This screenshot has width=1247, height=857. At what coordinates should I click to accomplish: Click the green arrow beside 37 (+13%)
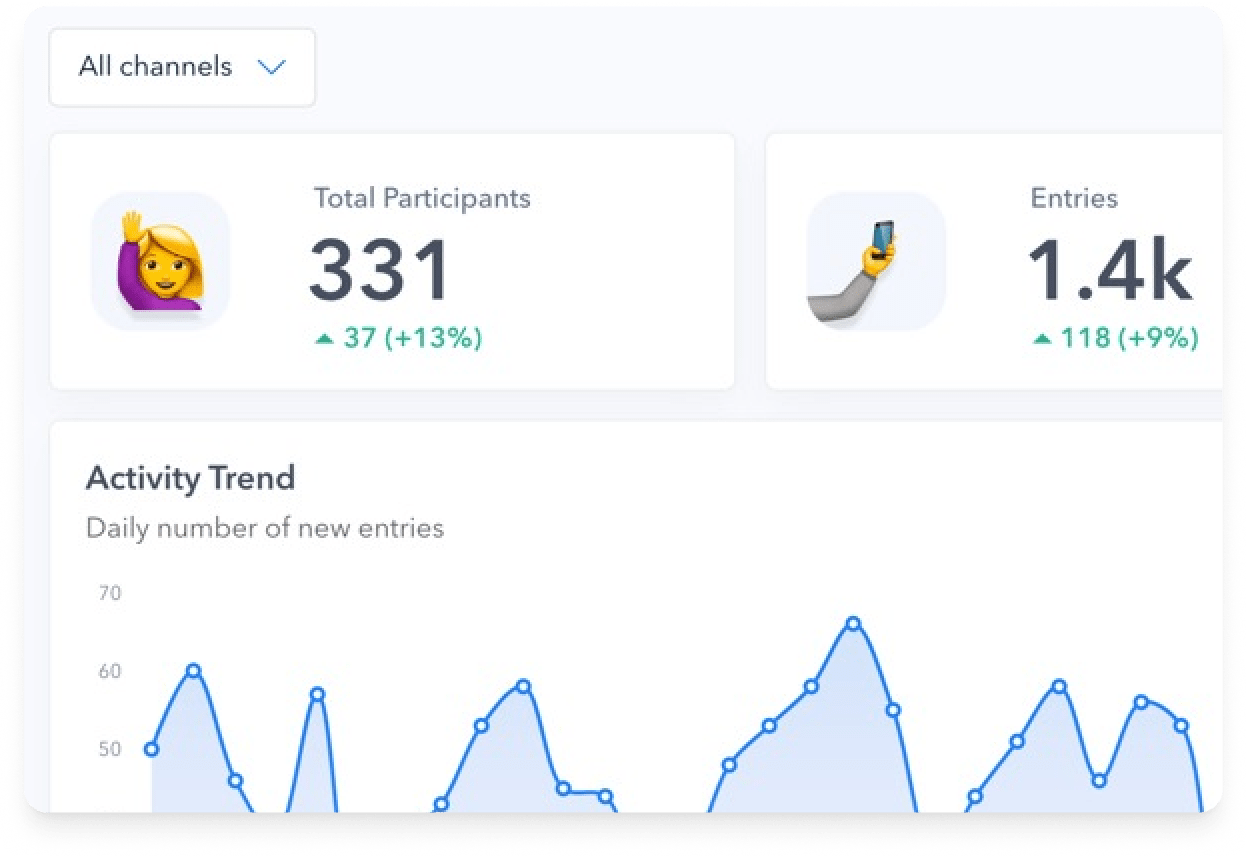(324, 339)
